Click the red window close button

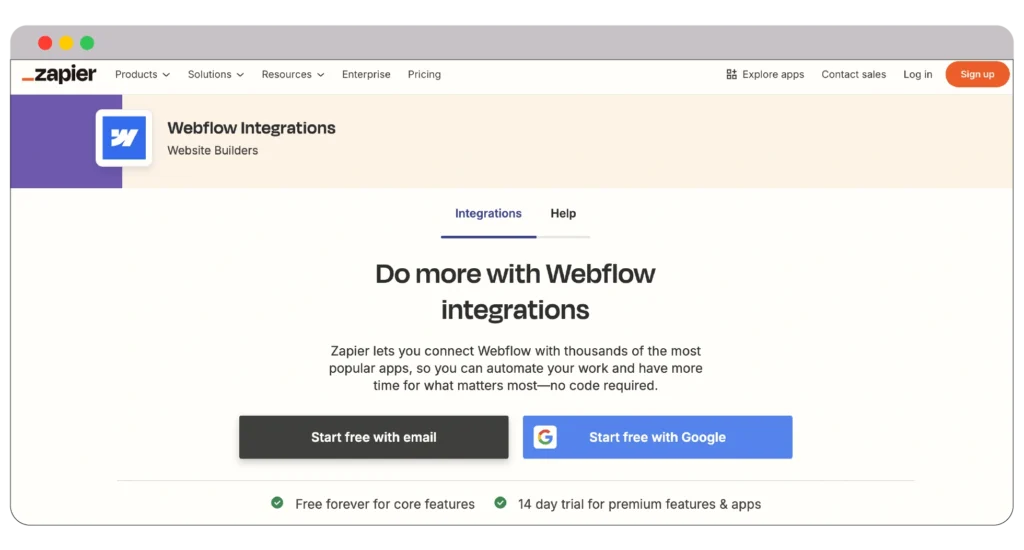tap(45, 43)
